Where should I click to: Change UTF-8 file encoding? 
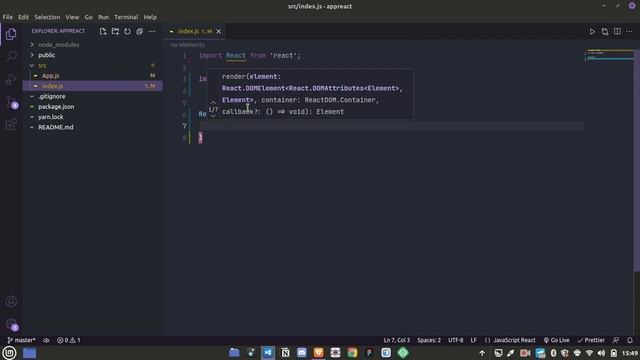(456, 340)
